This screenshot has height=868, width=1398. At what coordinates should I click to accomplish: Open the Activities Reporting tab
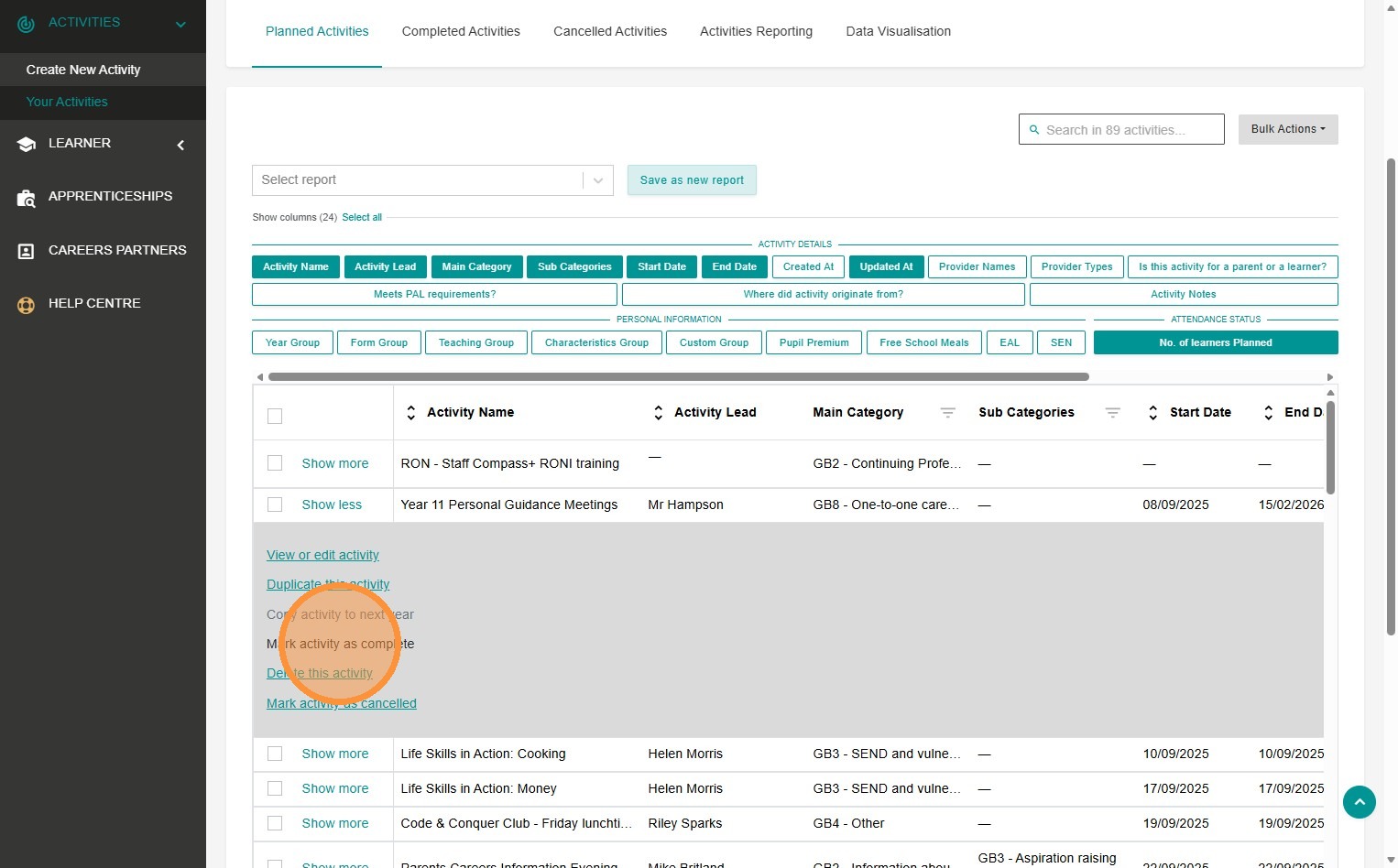756,31
